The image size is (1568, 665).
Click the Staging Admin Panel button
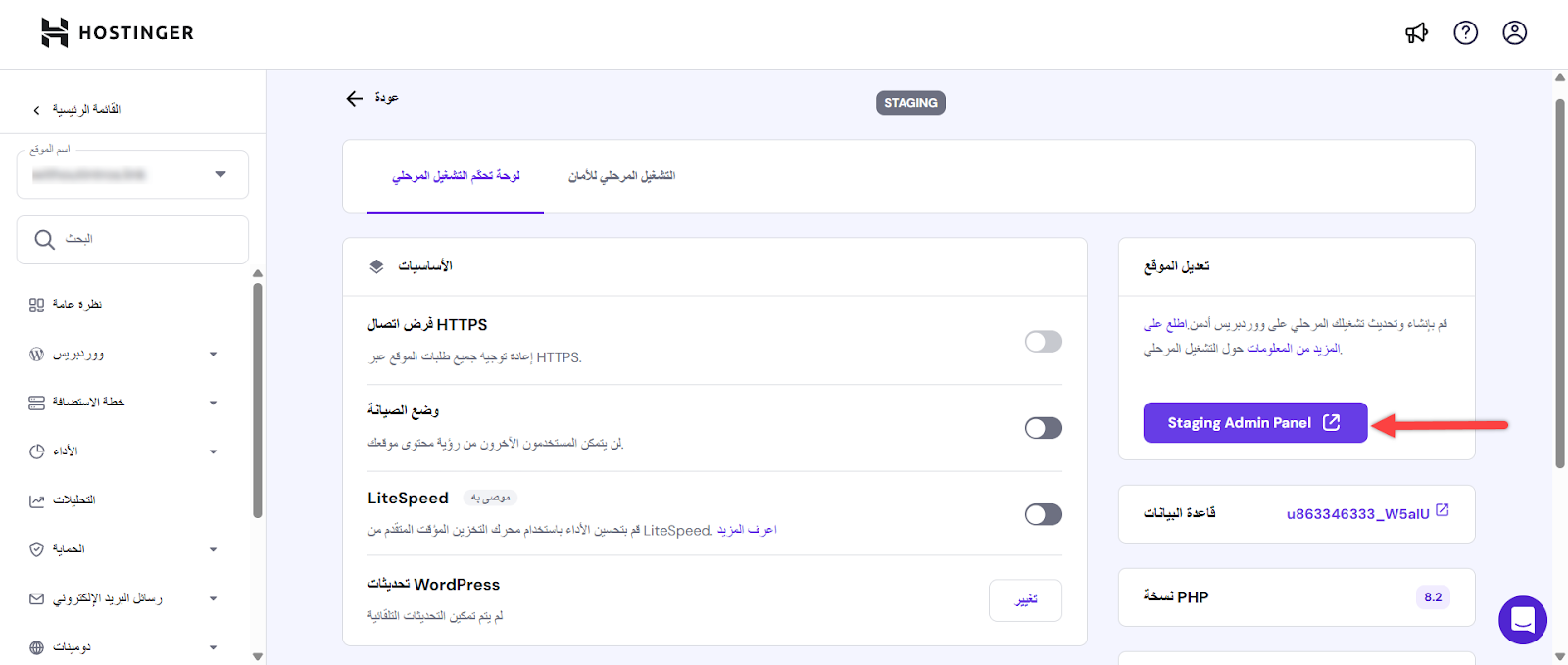pos(1254,423)
